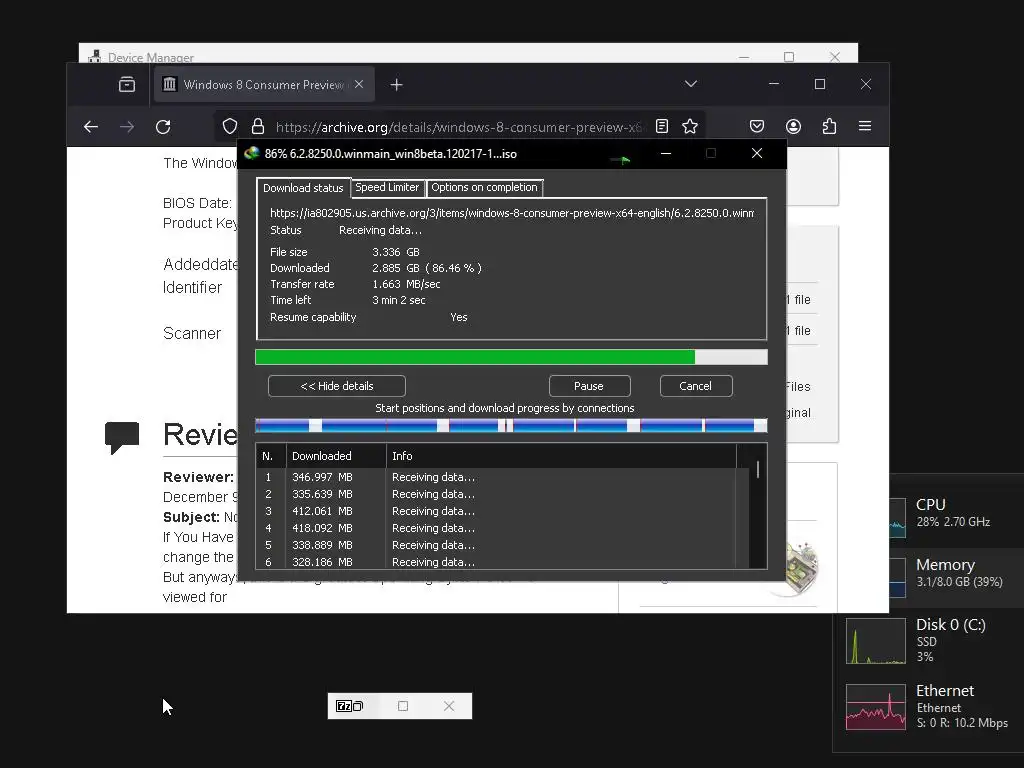Open Ethernet performance graph

pos(876,707)
